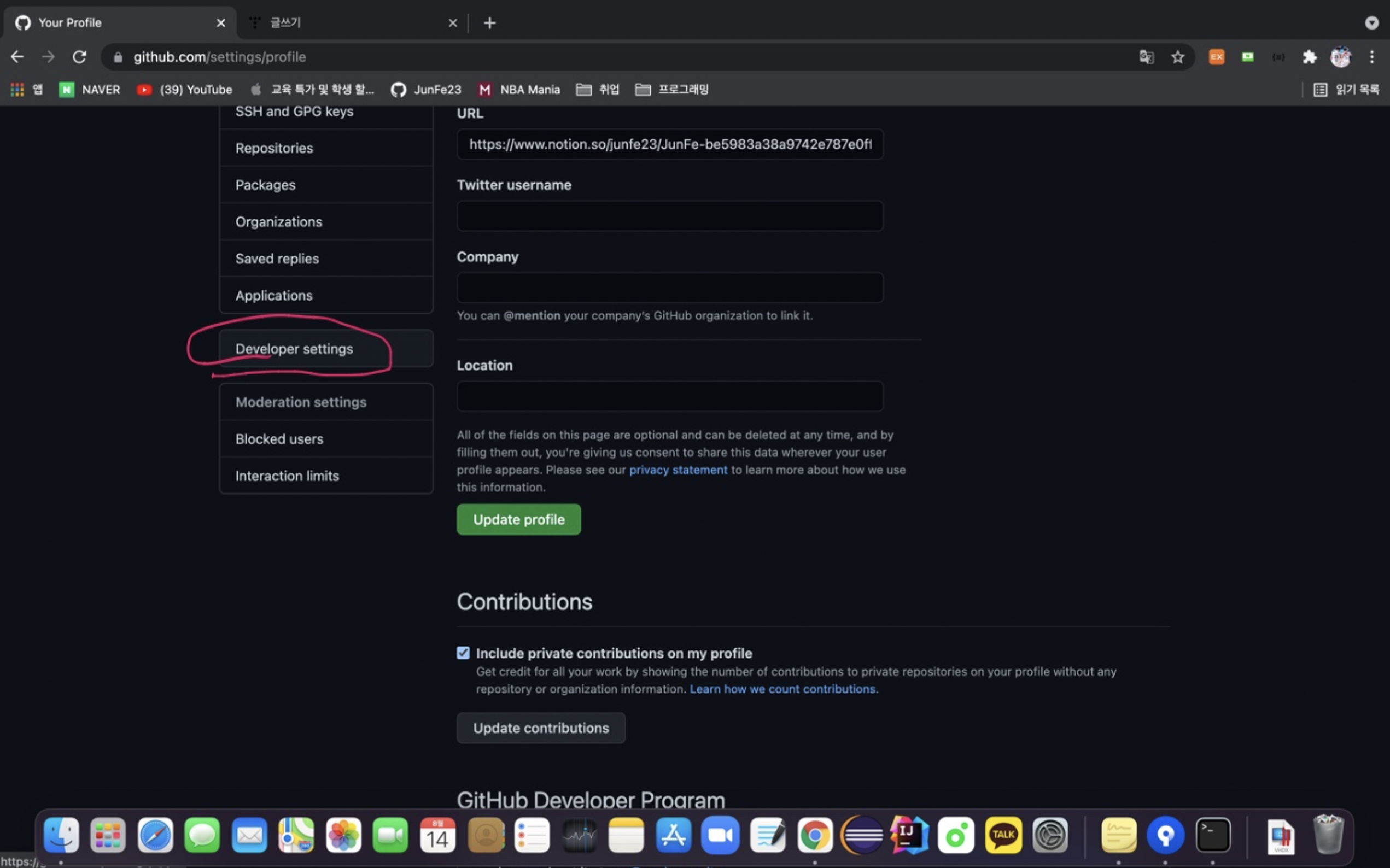
Task: Open the 취업 bookmarks folder
Action: (598, 90)
